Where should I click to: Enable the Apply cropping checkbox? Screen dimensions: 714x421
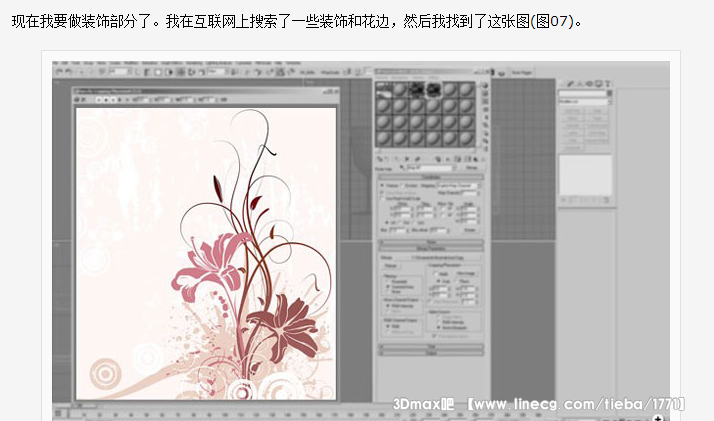[x=436, y=274]
